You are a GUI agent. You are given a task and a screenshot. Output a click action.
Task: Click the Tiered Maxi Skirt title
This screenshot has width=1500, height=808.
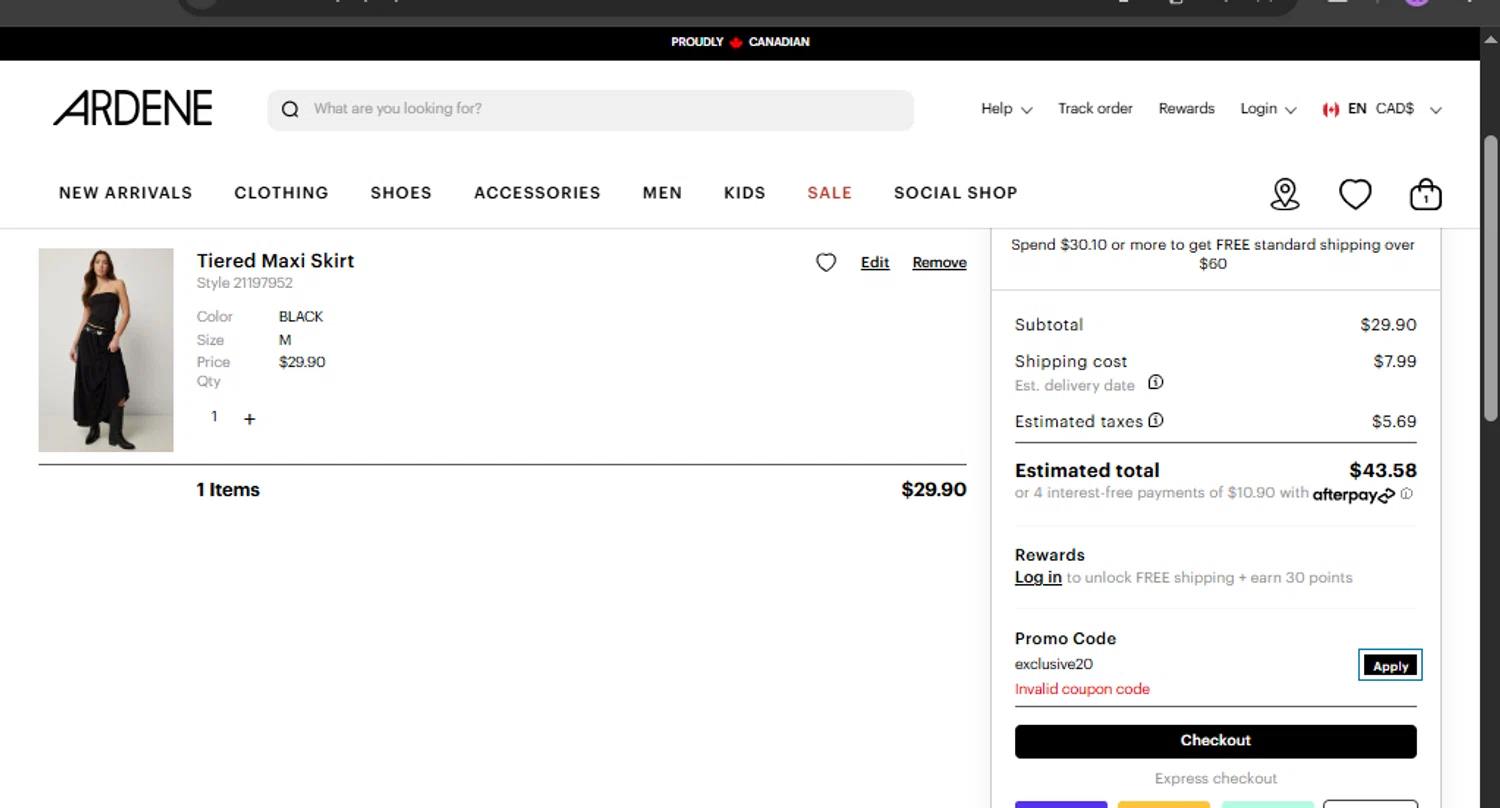tap(275, 261)
